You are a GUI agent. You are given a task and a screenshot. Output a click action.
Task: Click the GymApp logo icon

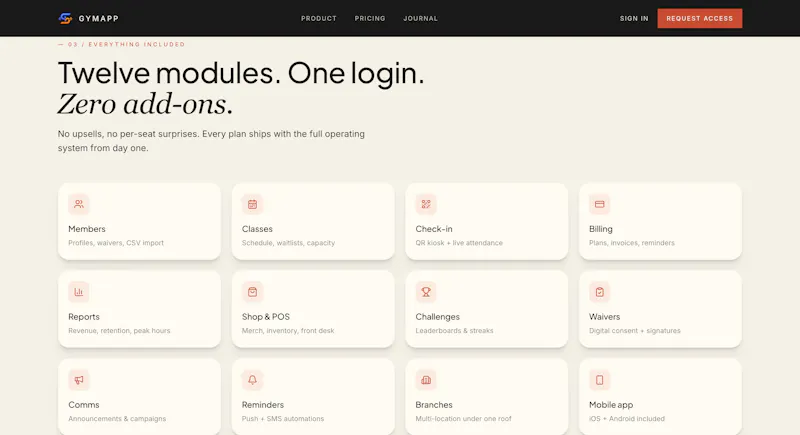click(65, 18)
